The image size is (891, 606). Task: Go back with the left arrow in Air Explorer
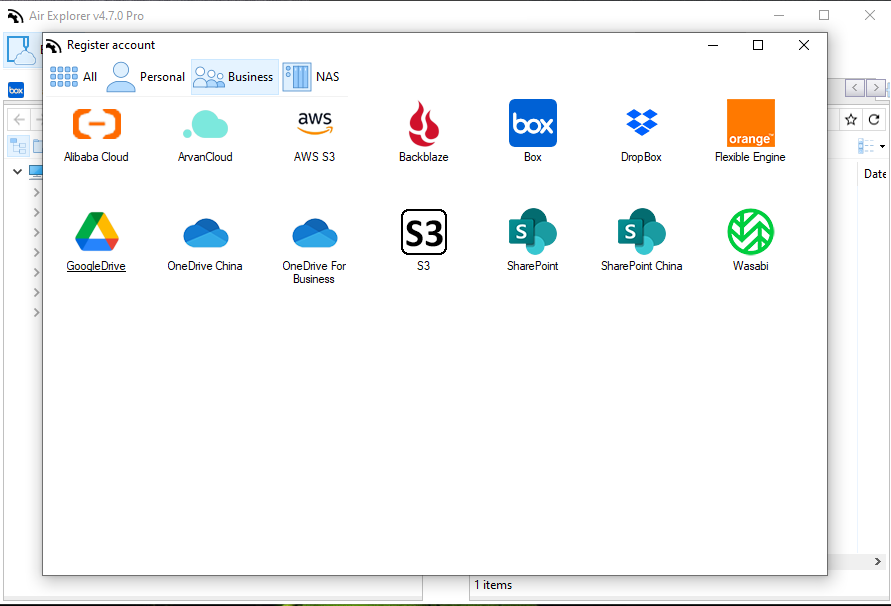pyautogui.click(x=19, y=119)
